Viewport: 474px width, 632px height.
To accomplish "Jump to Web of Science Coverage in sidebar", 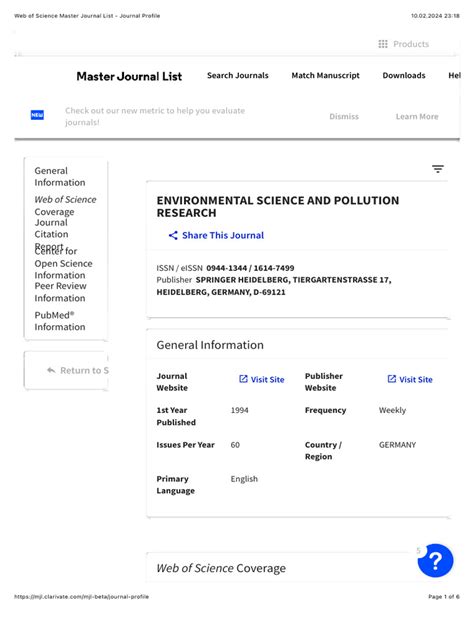I will point(65,206).
